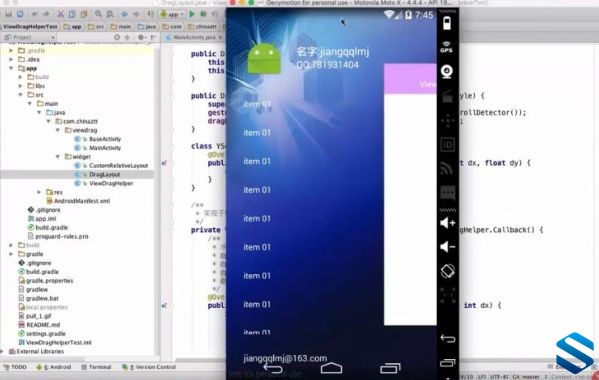The height and width of the screenshot is (380, 599).
Task: Expand the res folder
Action: tap(39, 192)
